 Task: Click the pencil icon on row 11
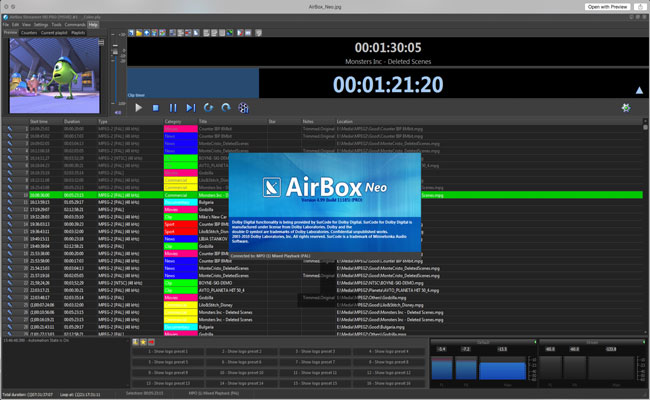10,202
